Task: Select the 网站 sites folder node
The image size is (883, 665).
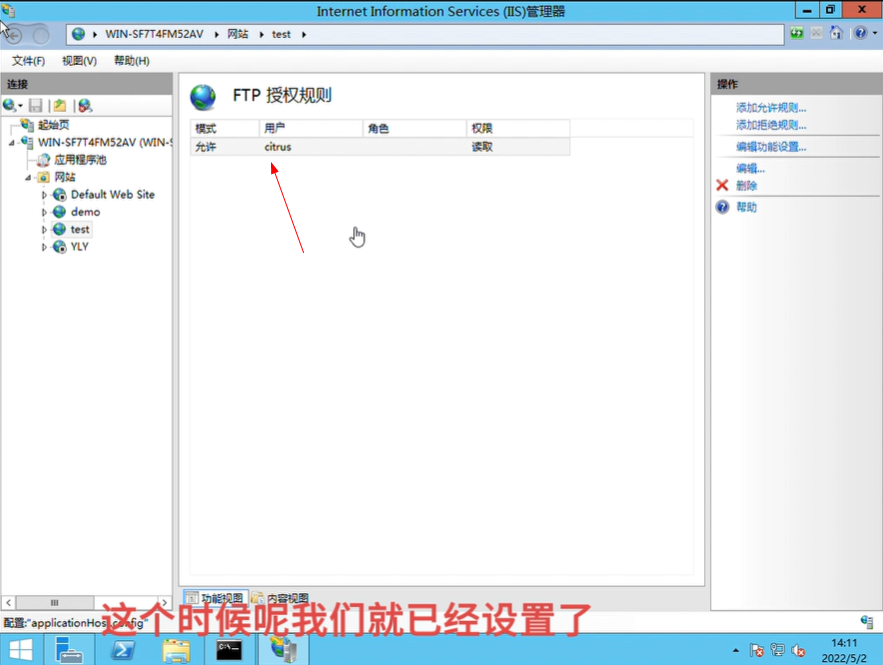Action: pyautogui.click(x=65, y=177)
